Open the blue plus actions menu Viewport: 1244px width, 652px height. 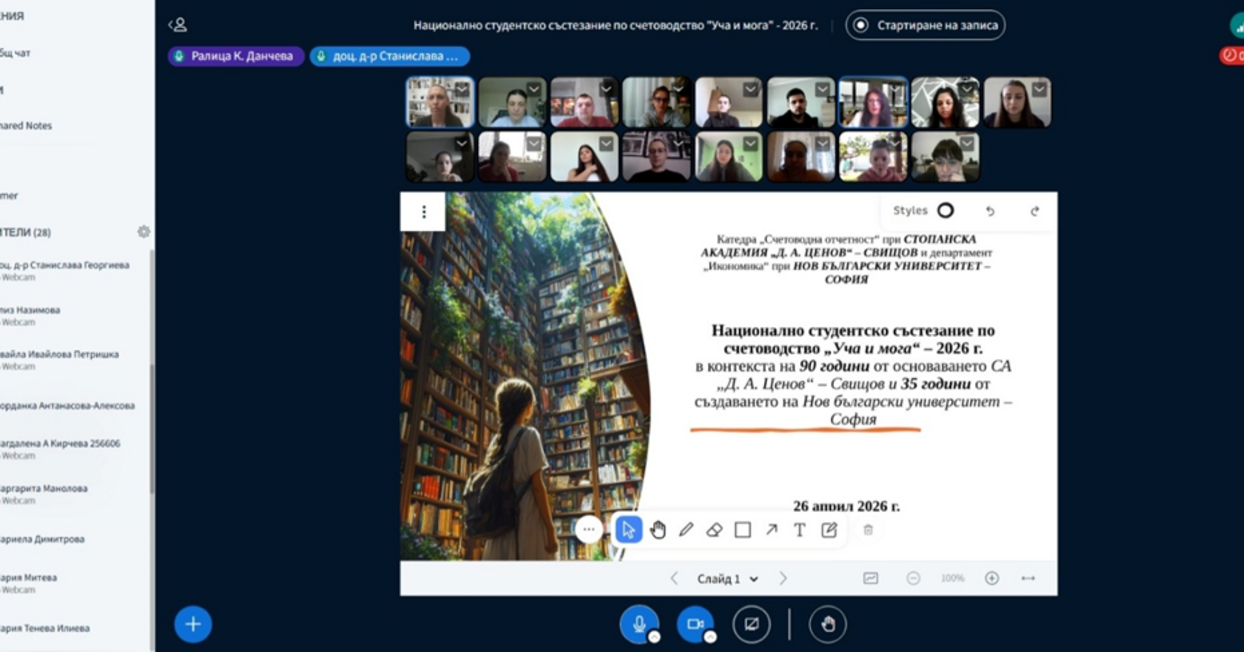point(193,624)
